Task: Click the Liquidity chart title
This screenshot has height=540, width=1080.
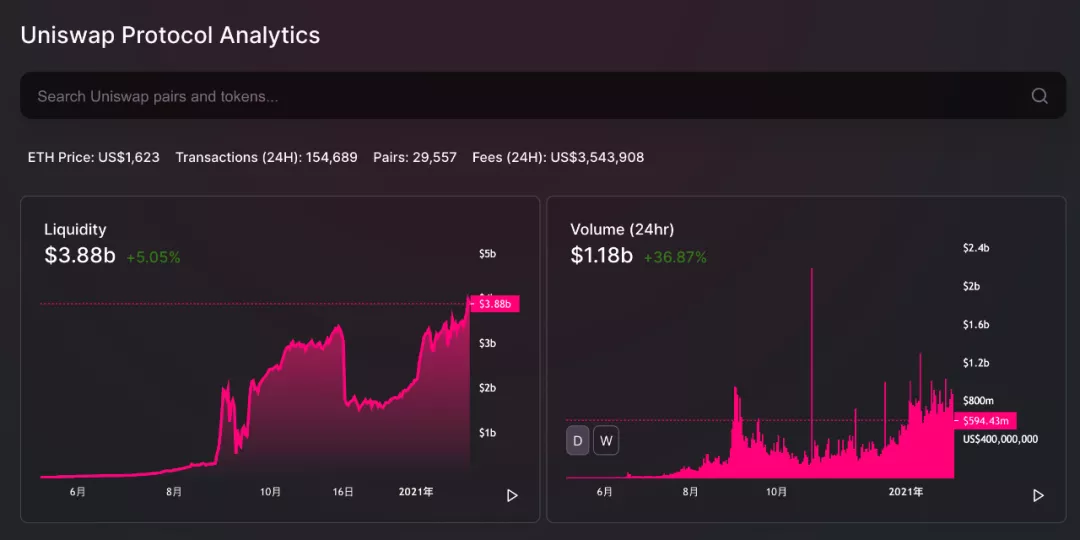Action: 75,230
